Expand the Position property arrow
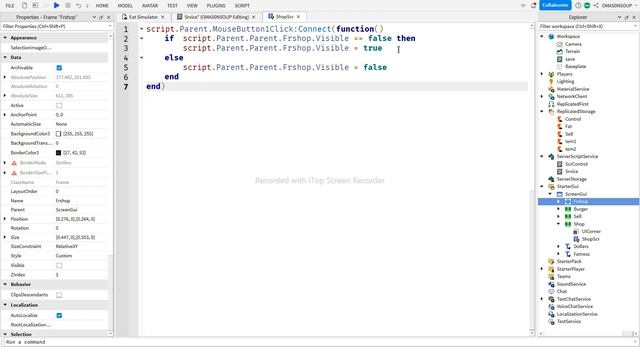640x360 pixels. pos(5,219)
